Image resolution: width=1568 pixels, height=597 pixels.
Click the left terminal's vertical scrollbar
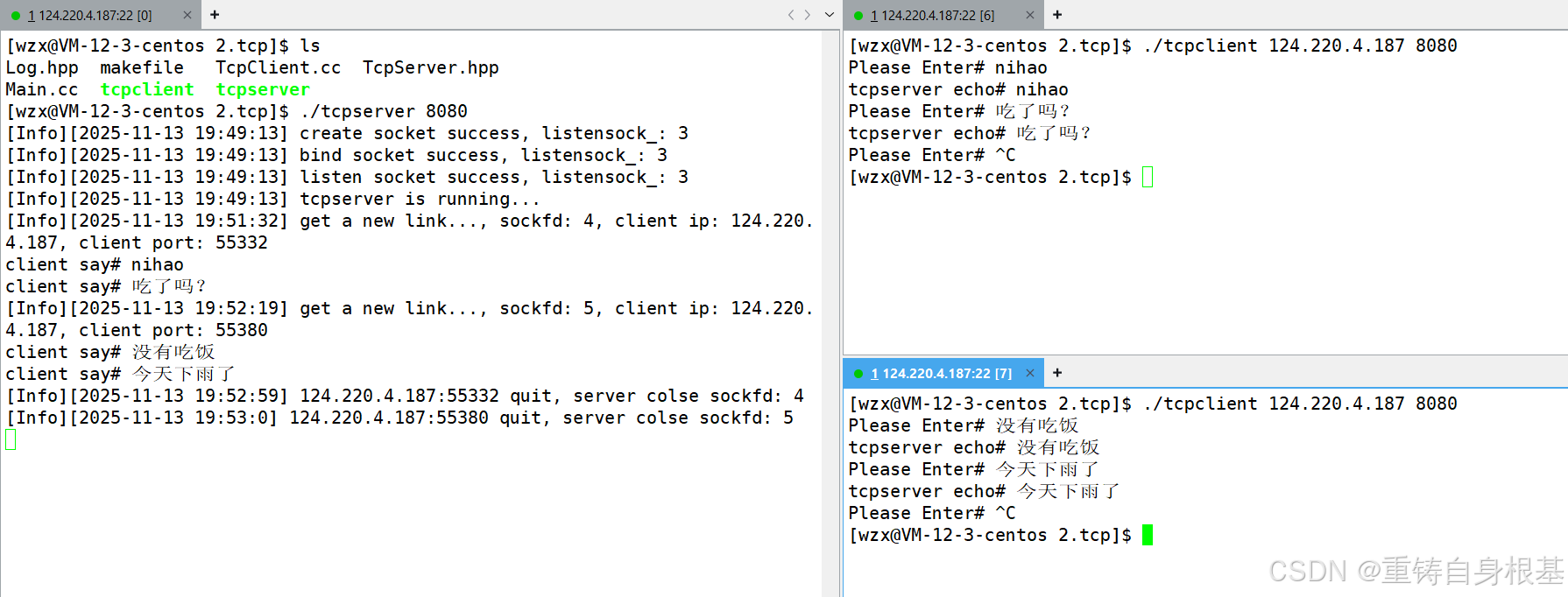(830, 313)
